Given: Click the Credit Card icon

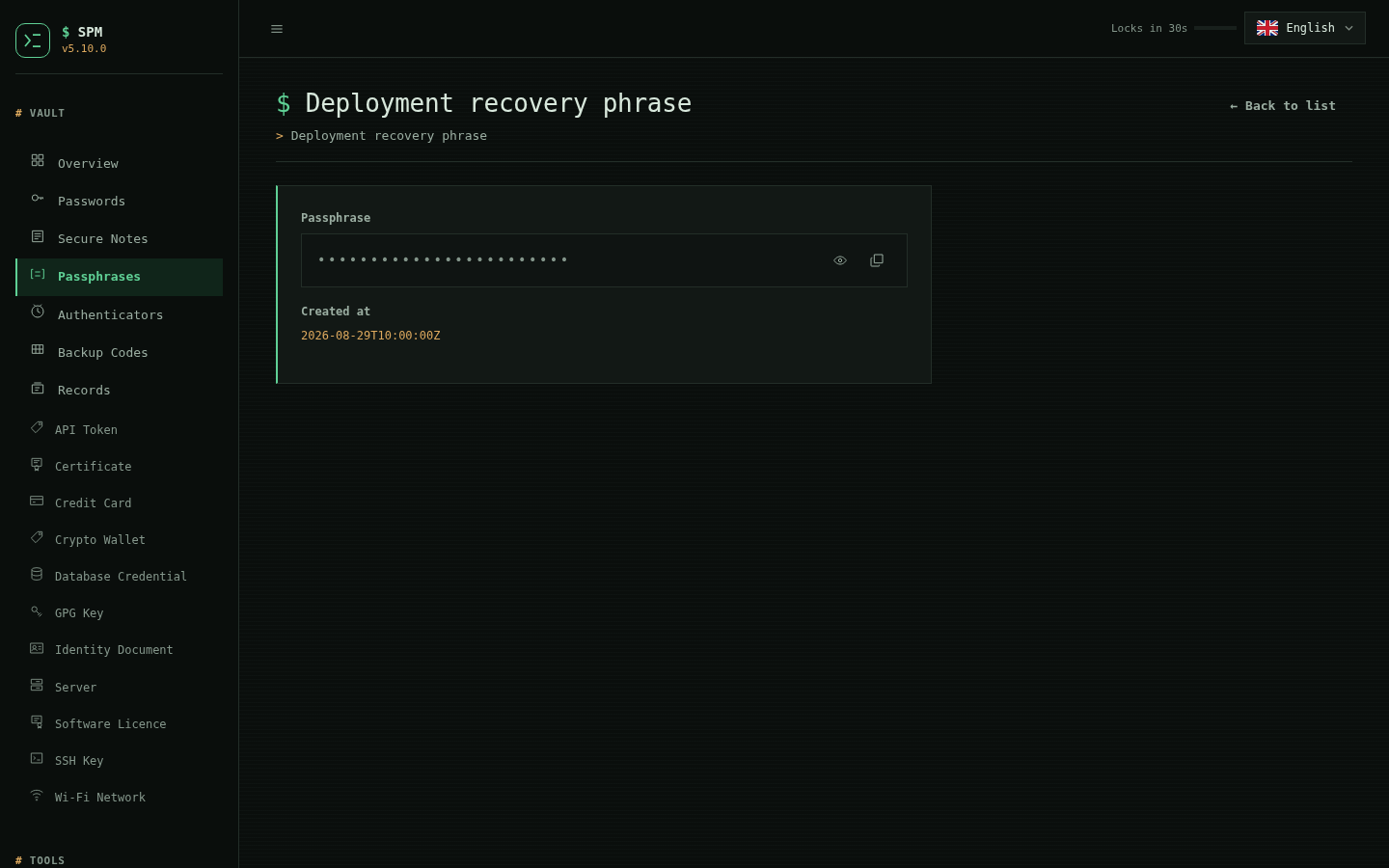Looking at the screenshot, I should tap(37, 501).
